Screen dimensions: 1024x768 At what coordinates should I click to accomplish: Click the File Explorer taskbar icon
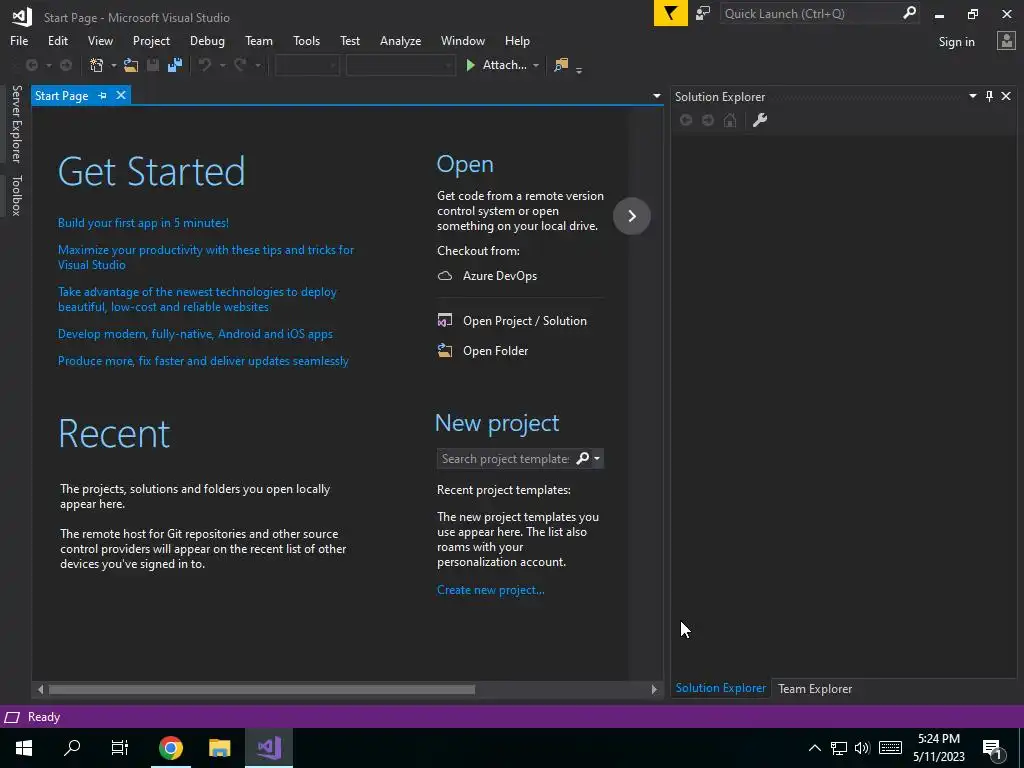(x=219, y=747)
